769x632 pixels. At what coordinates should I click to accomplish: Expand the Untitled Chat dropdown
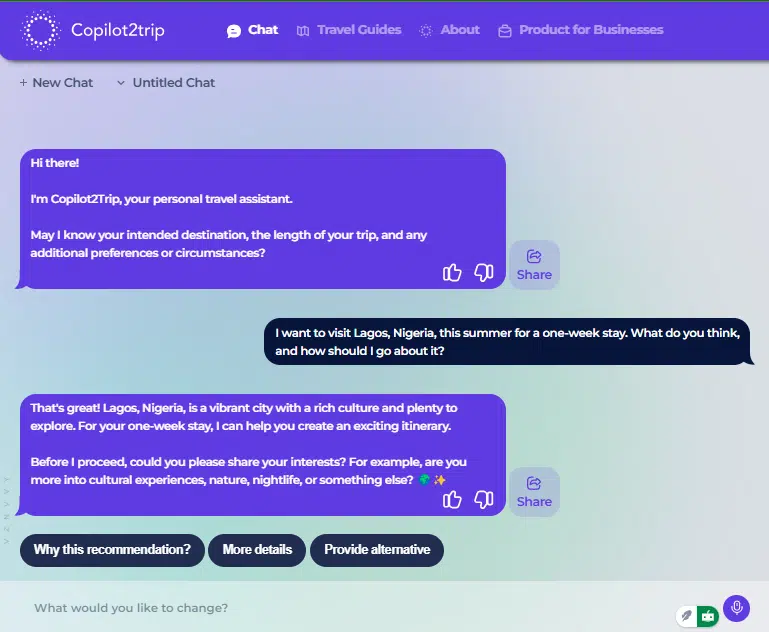pyautogui.click(x=166, y=82)
